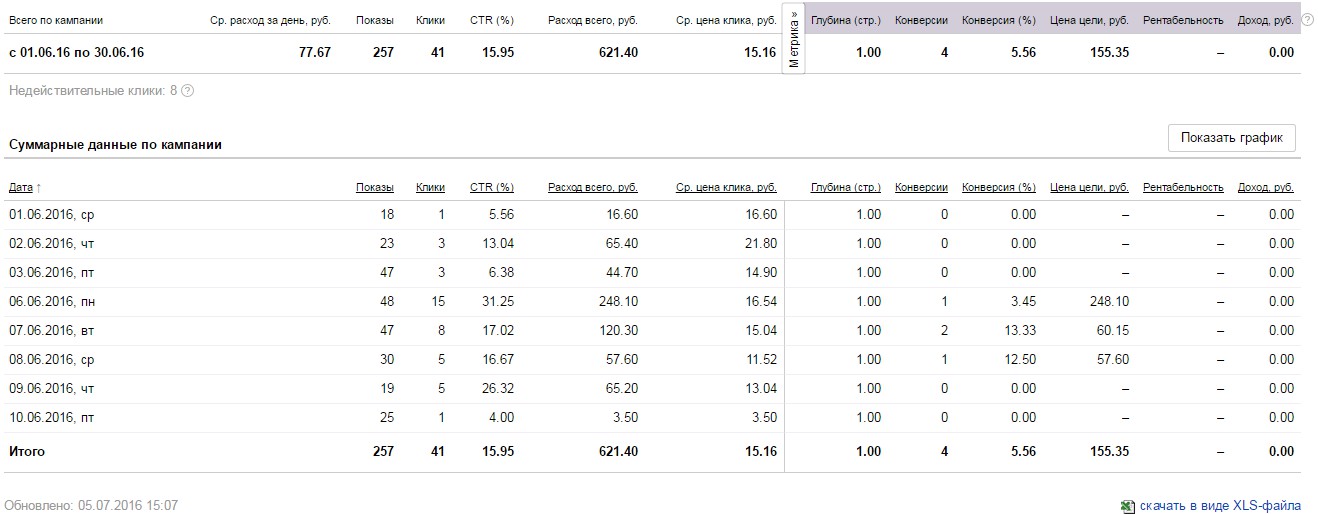Click the XLS file icon
1318x514 pixels.
coord(1128,506)
